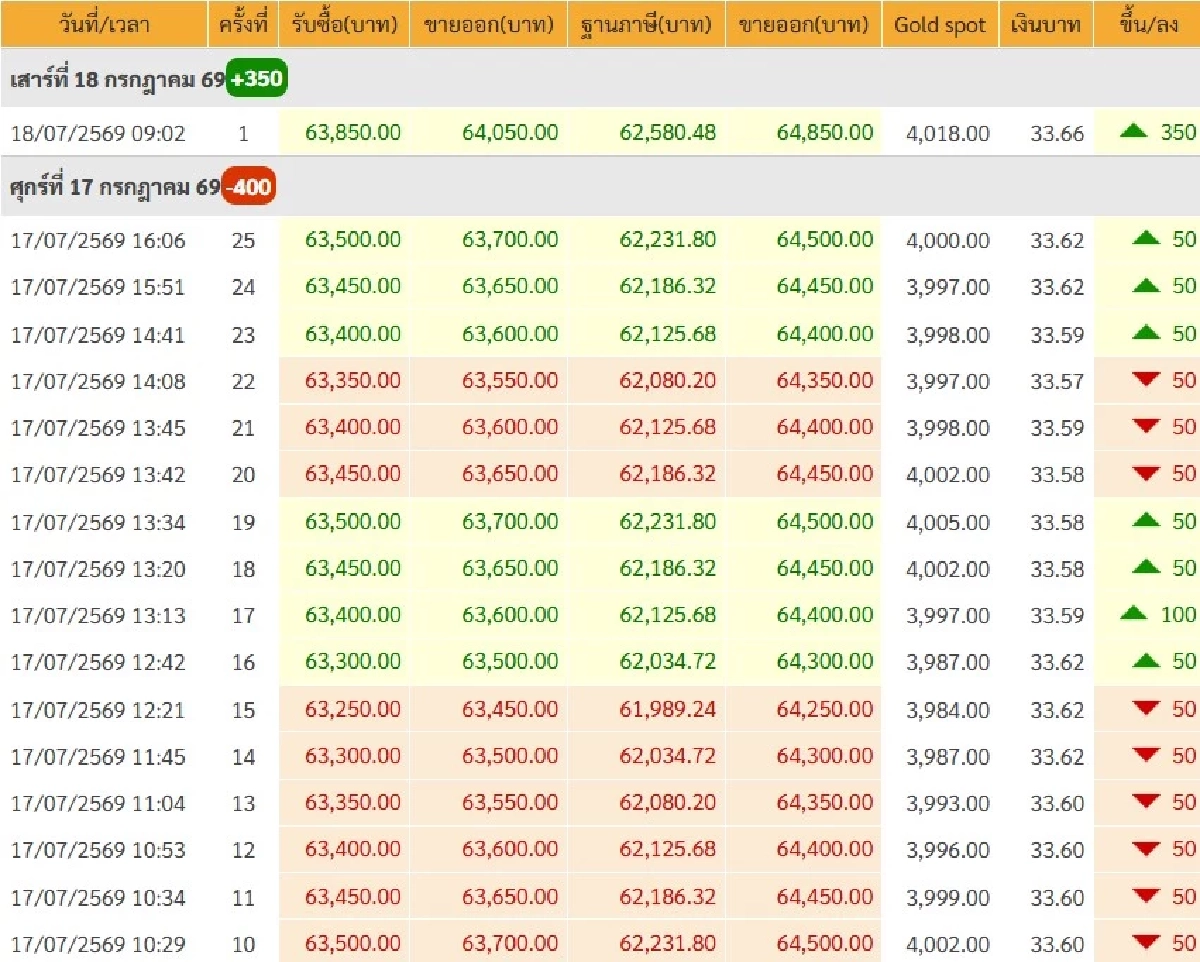Image resolution: width=1200 pixels, height=962 pixels.
Task: Click the green +350 badge
Action: (x=256, y=79)
